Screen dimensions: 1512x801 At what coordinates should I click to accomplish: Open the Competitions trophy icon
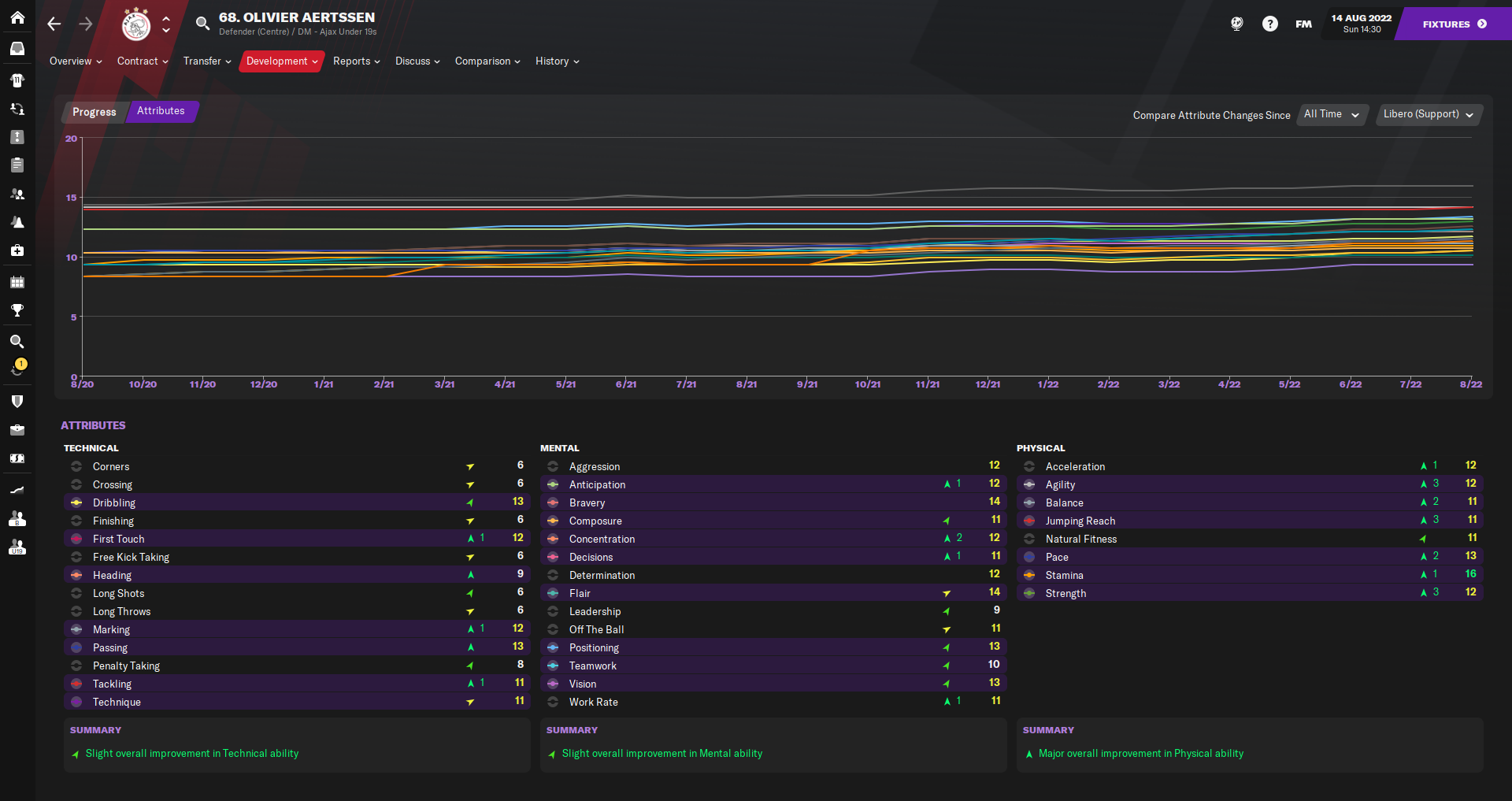17,310
